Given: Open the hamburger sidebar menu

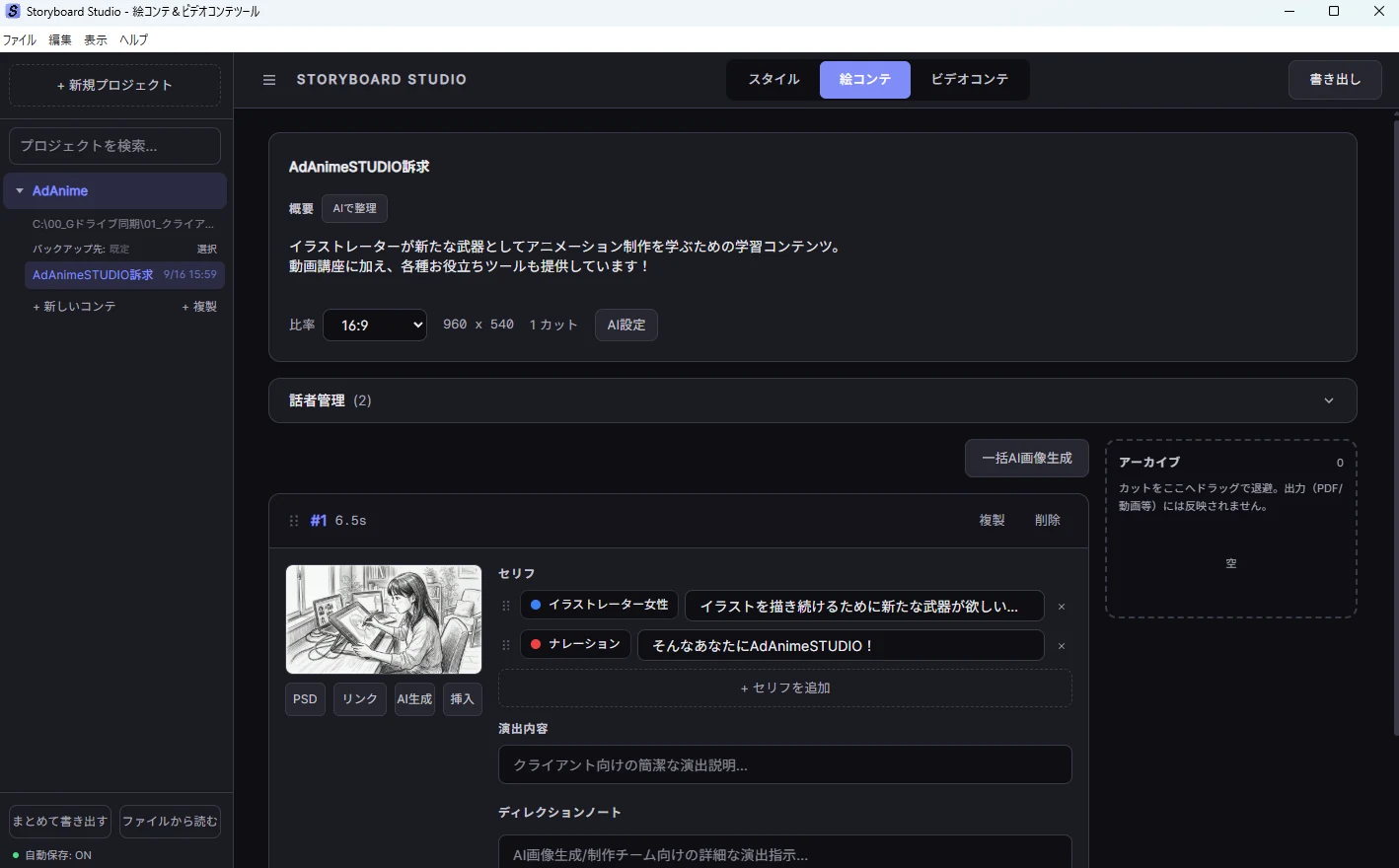Looking at the screenshot, I should tap(269, 80).
